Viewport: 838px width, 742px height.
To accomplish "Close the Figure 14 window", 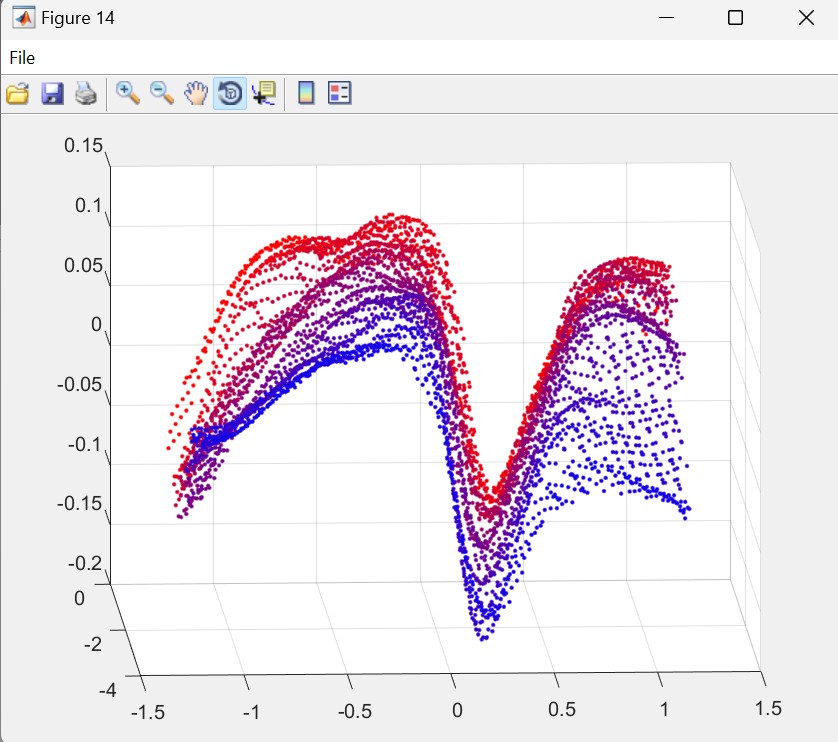I will (807, 18).
